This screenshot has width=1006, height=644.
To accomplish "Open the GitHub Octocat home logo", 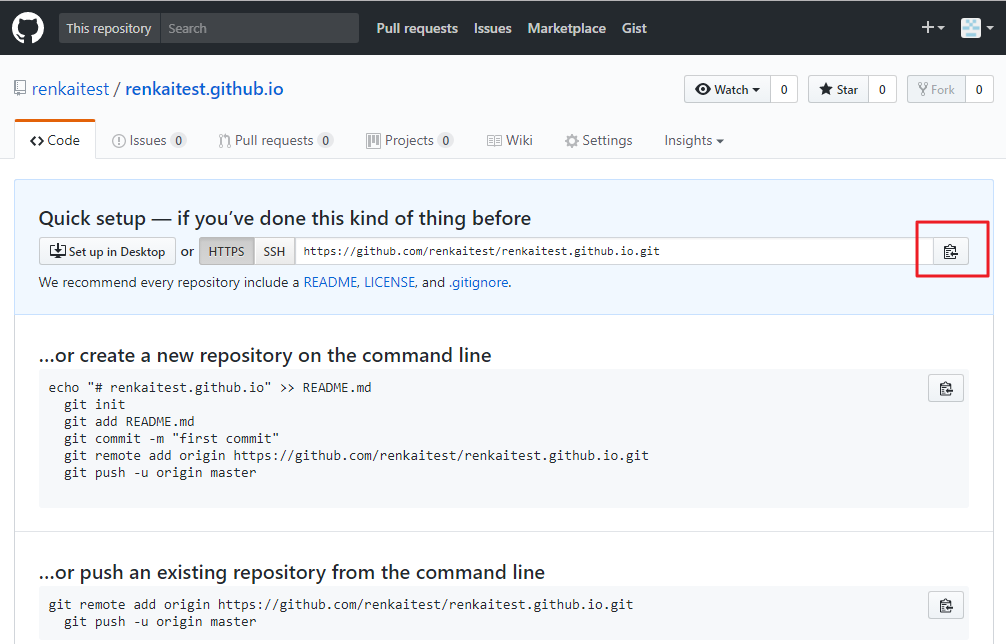I will 28,28.
